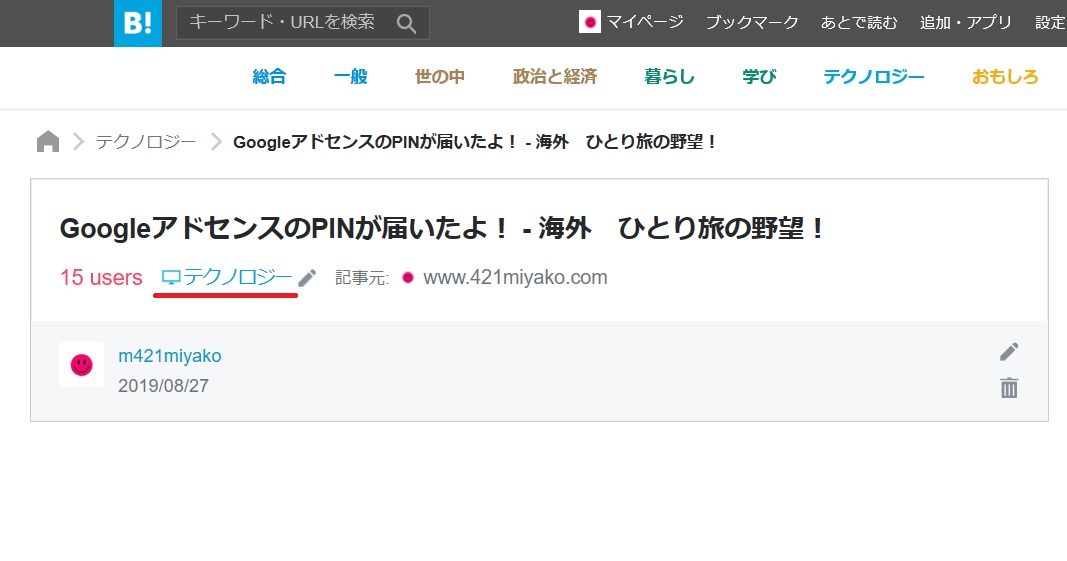
Task: Switch to the 政治と経済 category tab
Action: click(555, 76)
